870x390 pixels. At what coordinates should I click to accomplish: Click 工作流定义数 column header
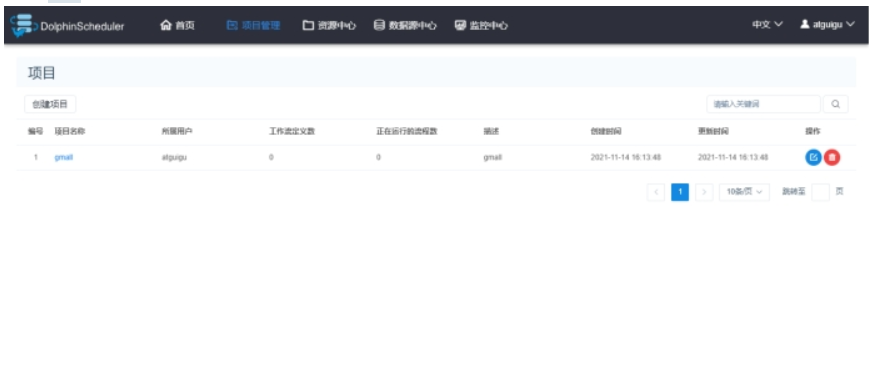pos(292,131)
